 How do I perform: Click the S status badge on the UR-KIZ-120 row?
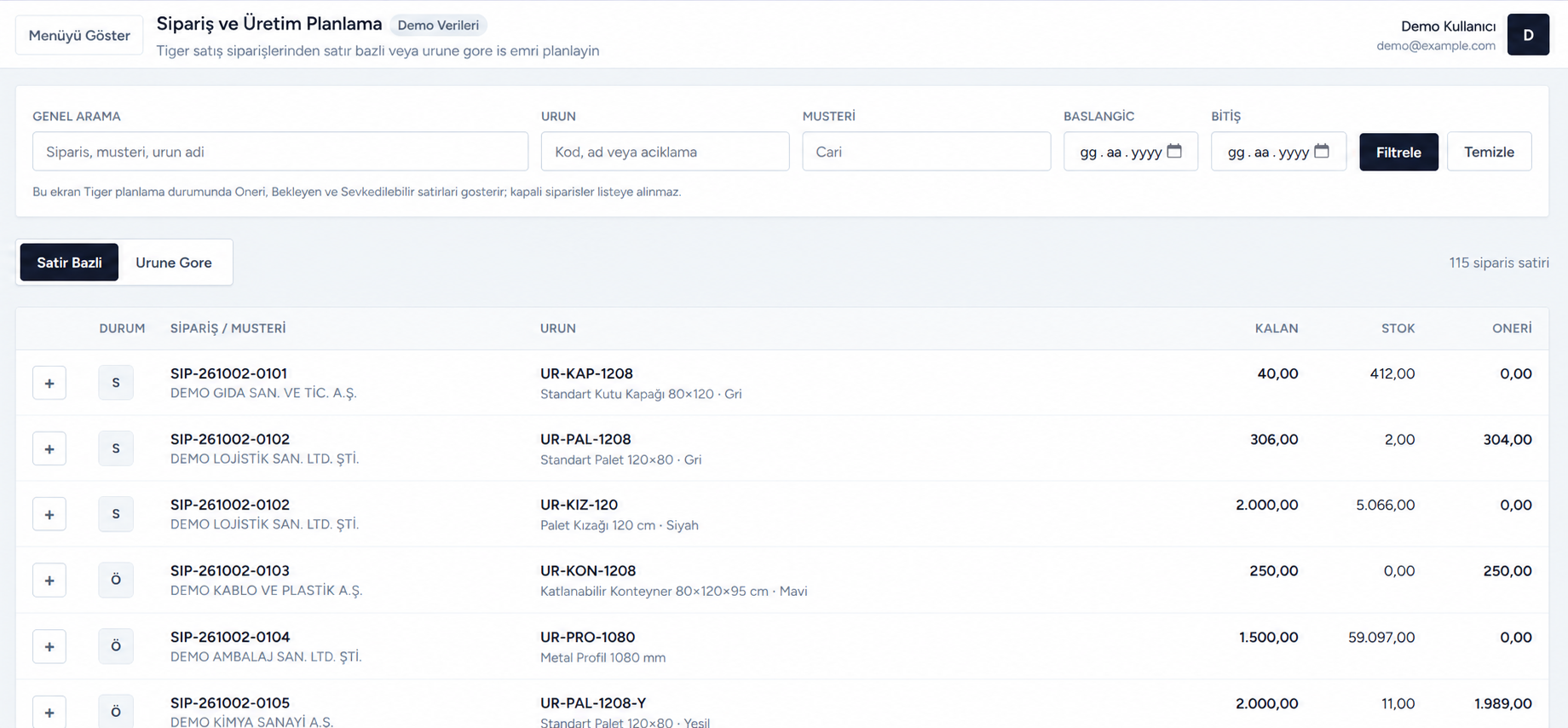coord(116,514)
